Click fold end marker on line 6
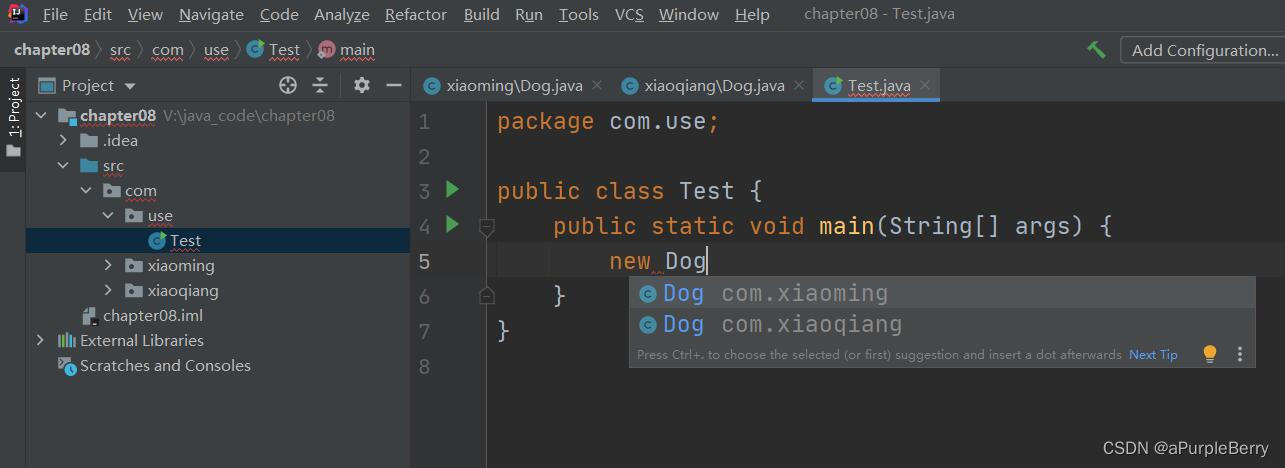Image resolution: width=1285 pixels, height=468 pixels. 487,295
